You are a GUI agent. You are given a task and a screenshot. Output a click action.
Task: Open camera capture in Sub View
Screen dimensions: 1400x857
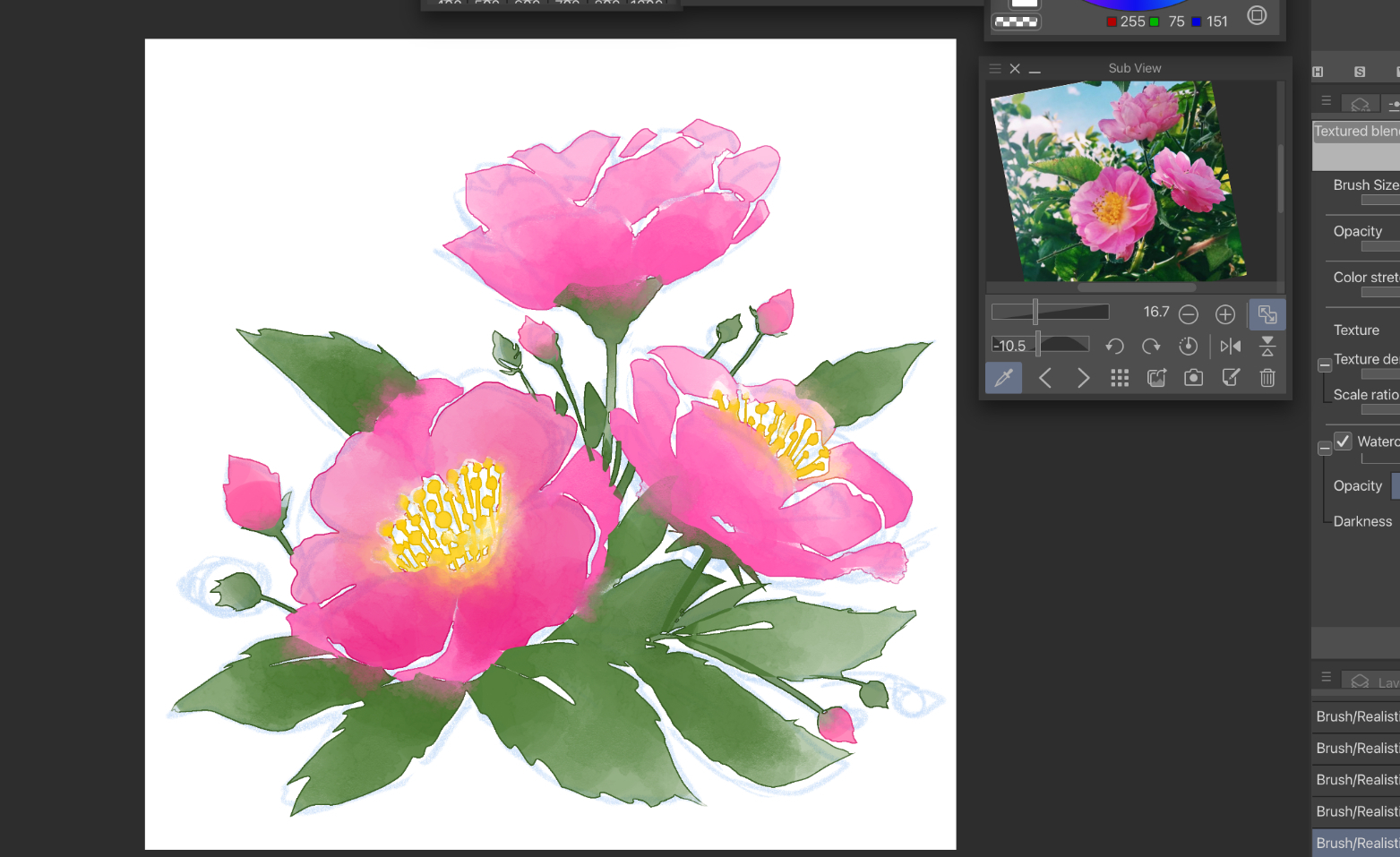click(1193, 378)
